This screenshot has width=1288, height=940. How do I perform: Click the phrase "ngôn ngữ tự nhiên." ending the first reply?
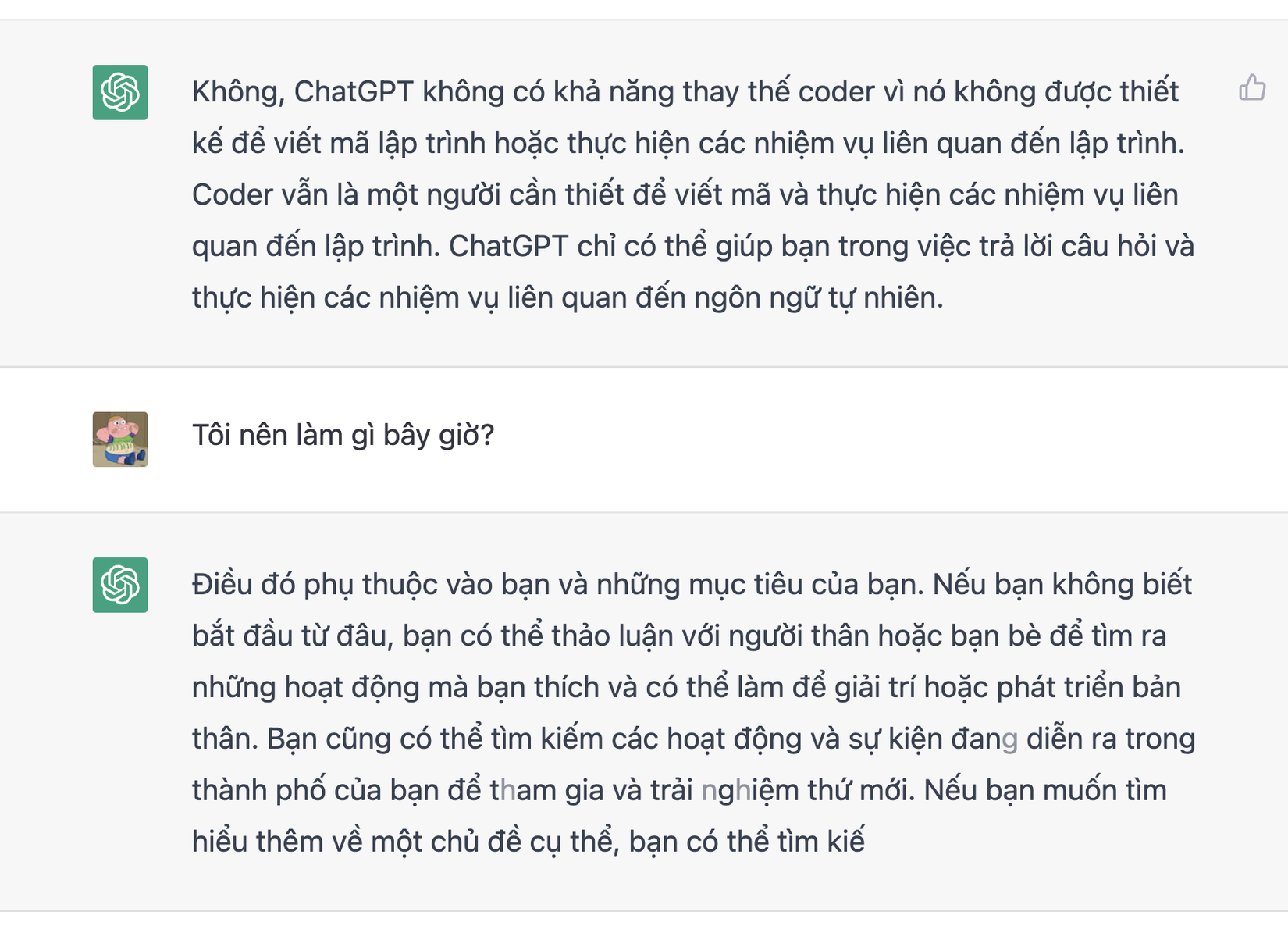coord(827,299)
